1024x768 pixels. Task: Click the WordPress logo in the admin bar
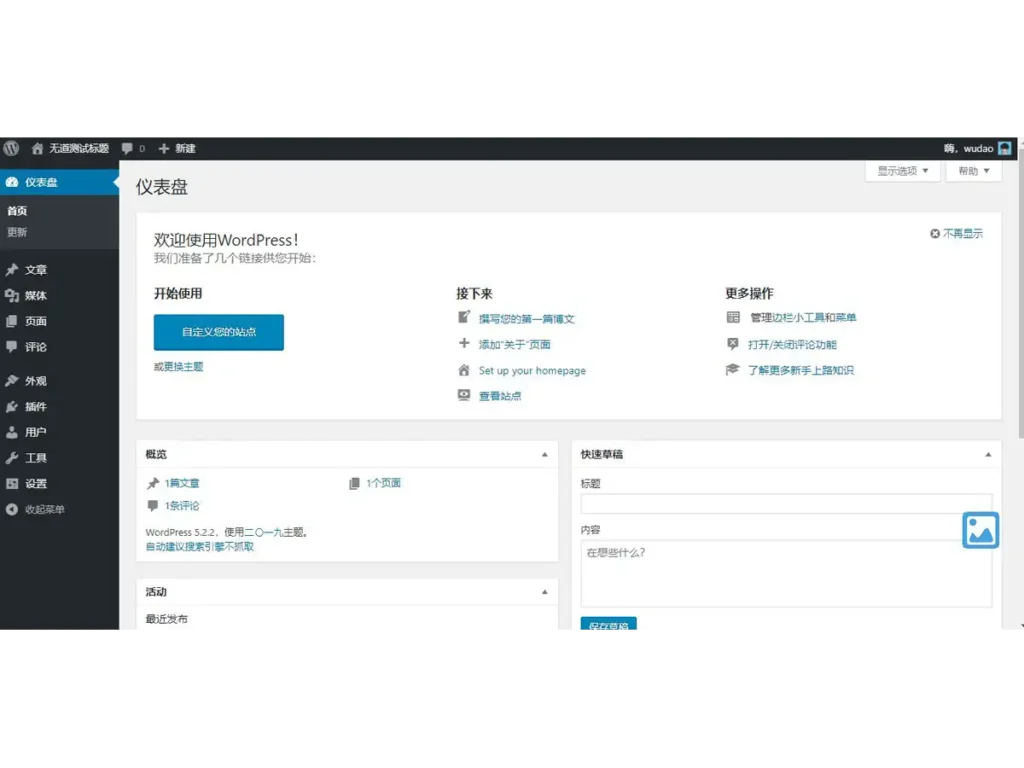point(11,148)
